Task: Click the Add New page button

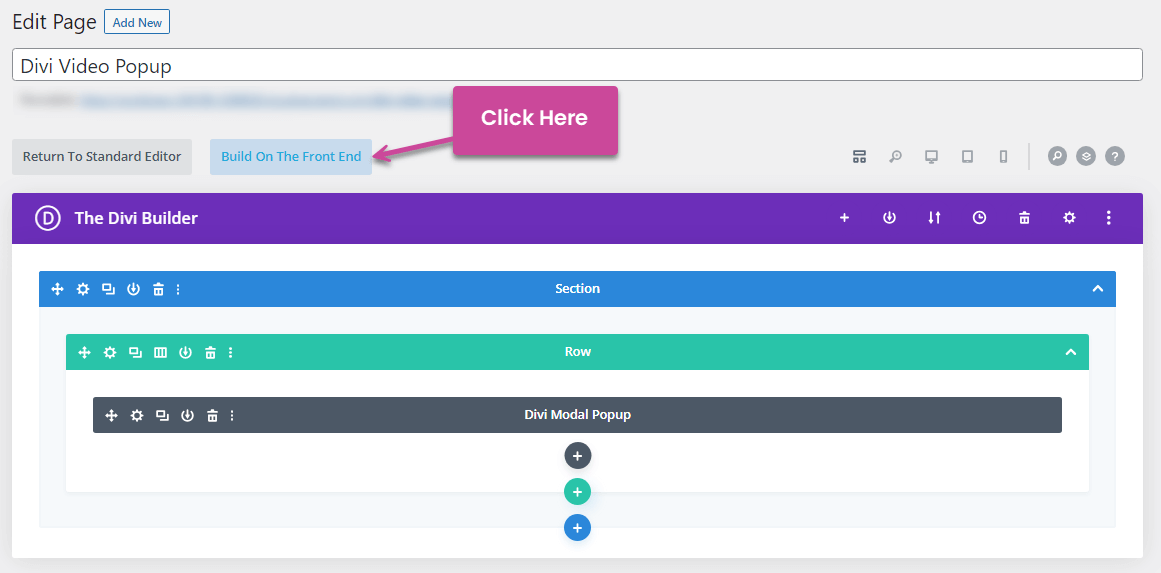Action: pyautogui.click(x=137, y=22)
